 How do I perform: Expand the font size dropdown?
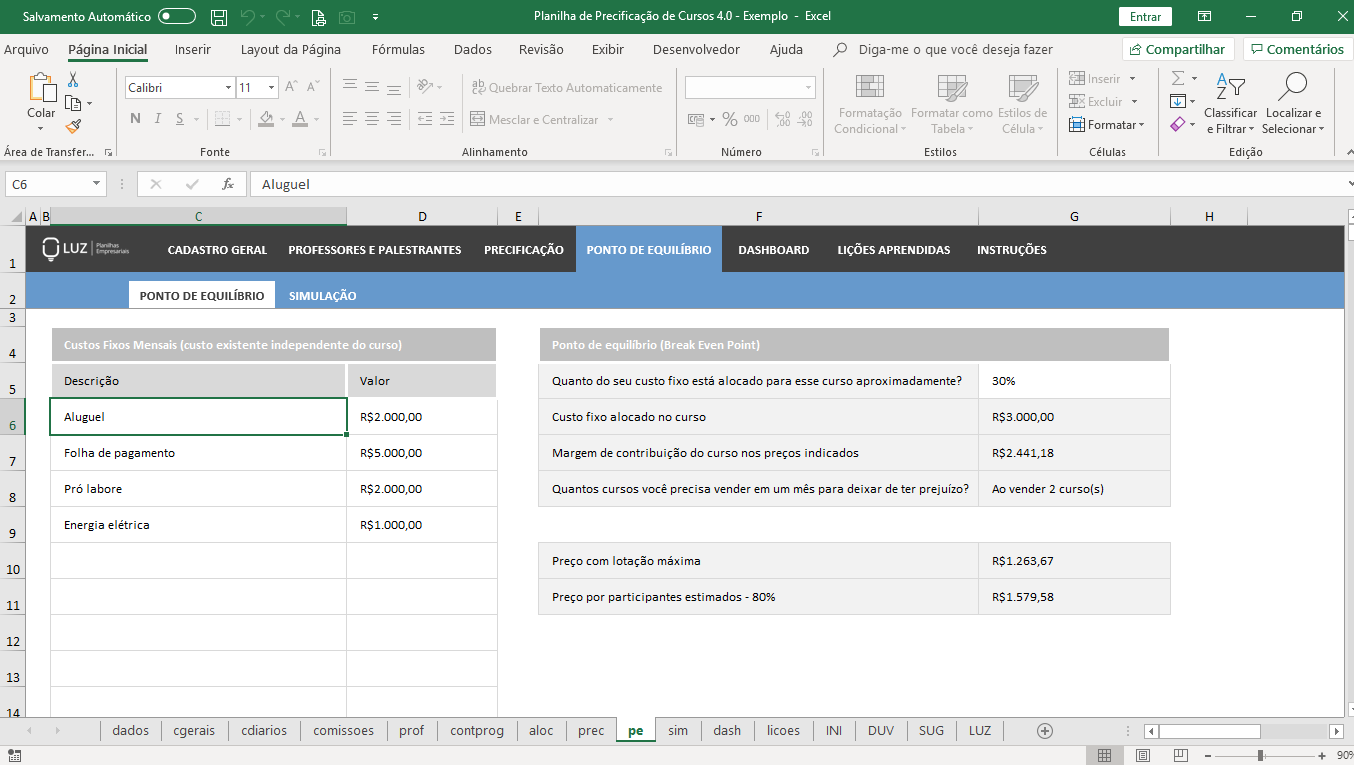coord(271,88)
